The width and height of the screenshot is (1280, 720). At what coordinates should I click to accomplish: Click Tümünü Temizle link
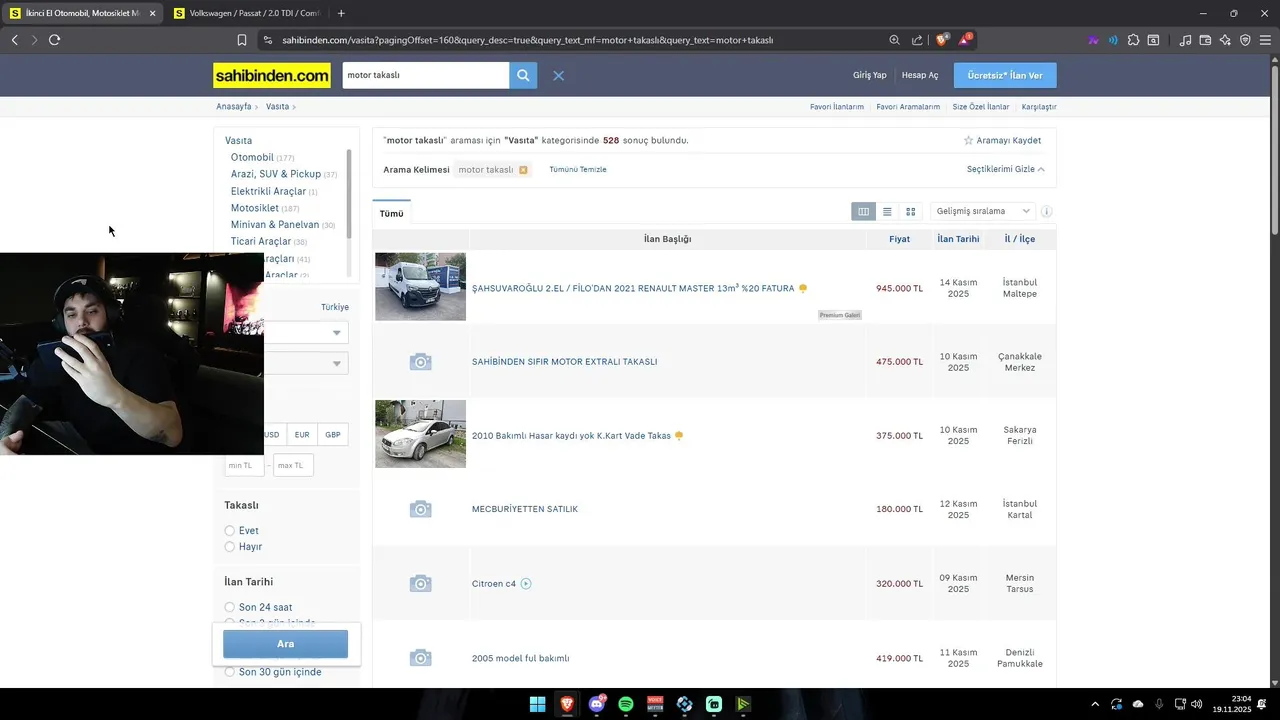coord(578,170)
